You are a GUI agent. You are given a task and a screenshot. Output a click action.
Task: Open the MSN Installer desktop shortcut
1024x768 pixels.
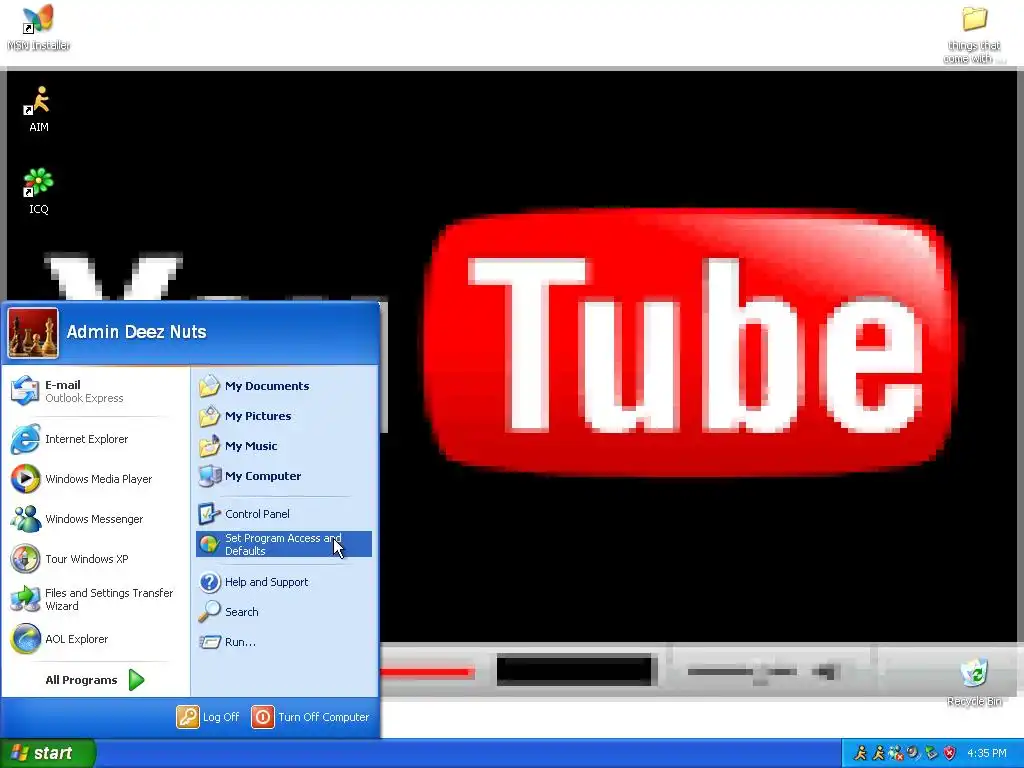pos(38,27)
